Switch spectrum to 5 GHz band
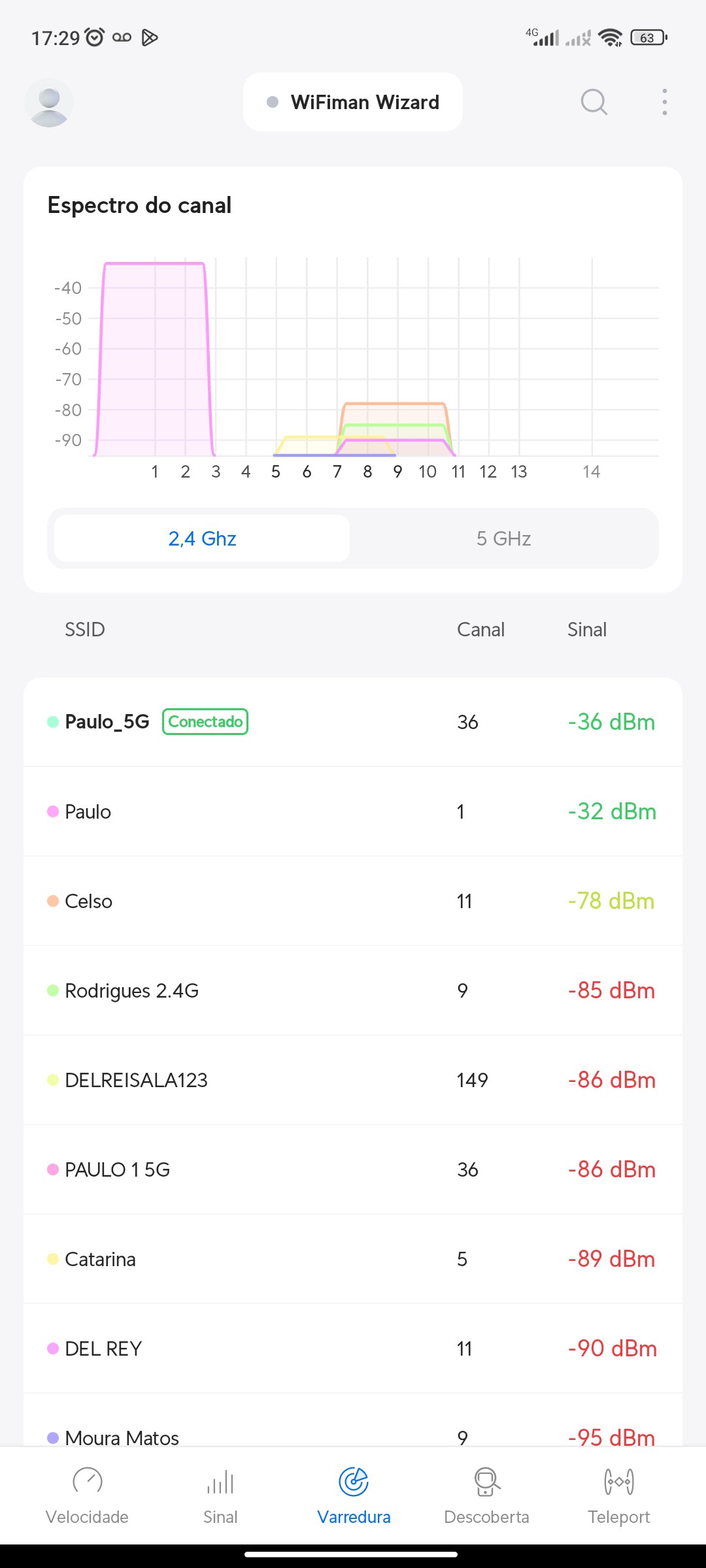Screen dimensions: 706x1568 [x=503, y=538]
